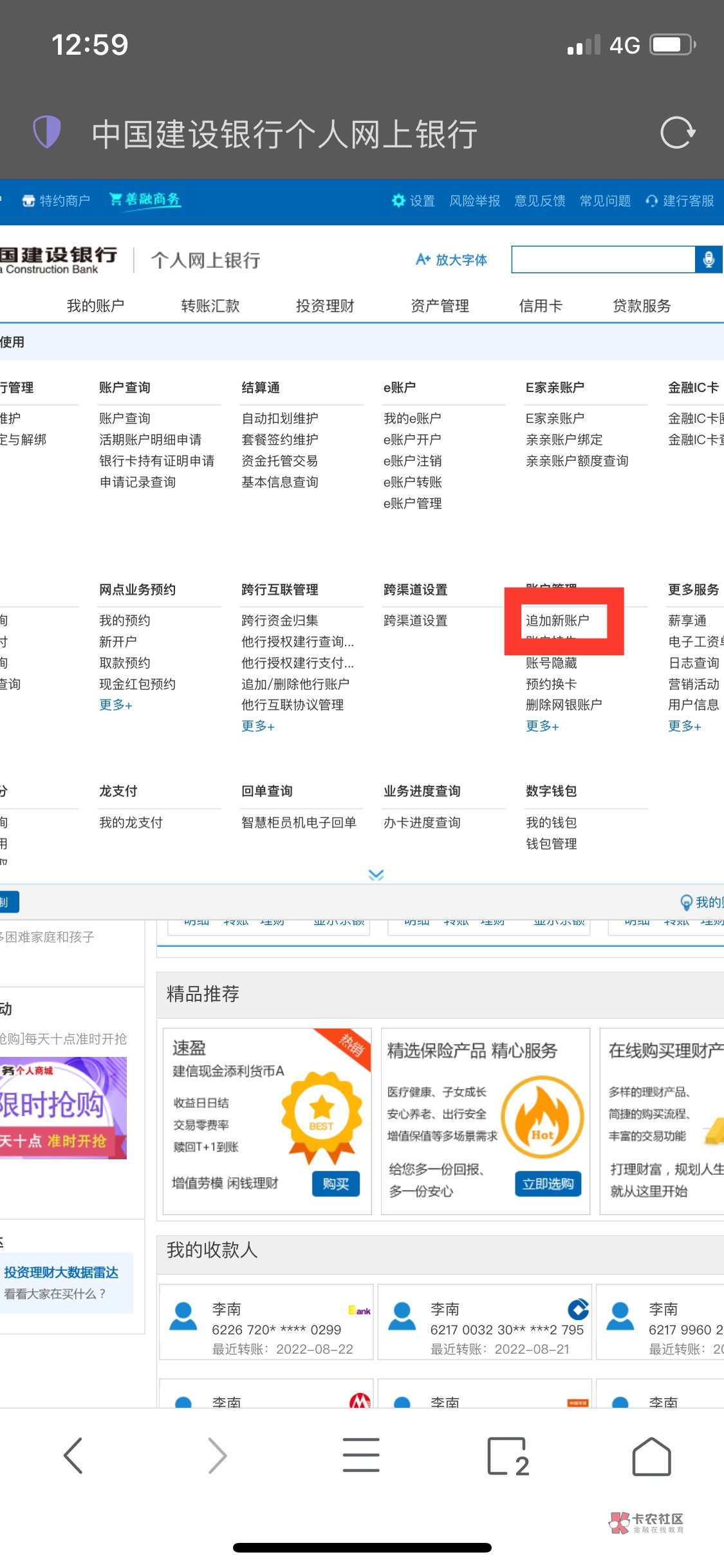Tap browser home icon
The image size is (724, 1568).
pos(651,1456)
